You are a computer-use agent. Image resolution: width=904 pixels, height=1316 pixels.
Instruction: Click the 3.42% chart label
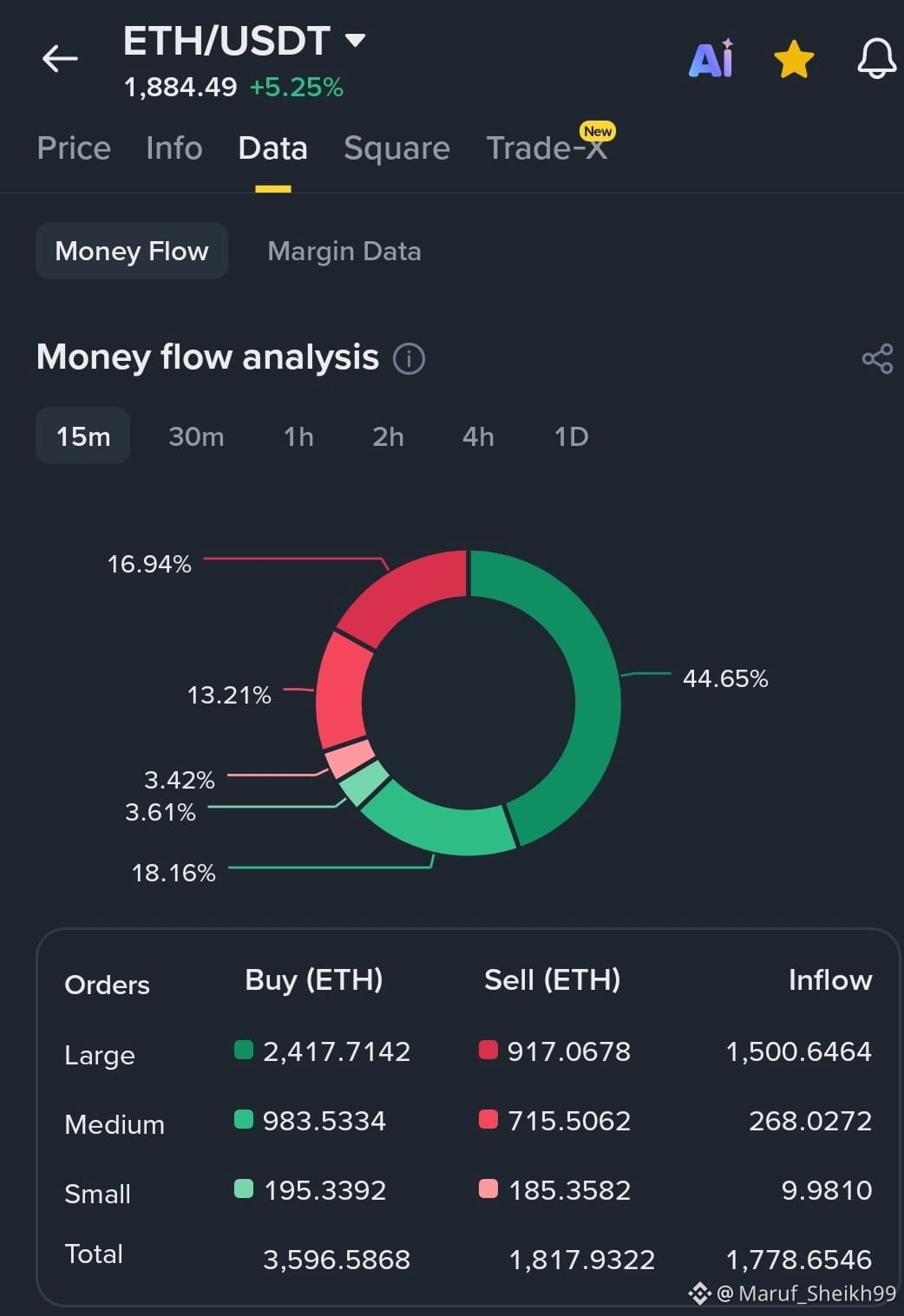[x=179, y=780]
